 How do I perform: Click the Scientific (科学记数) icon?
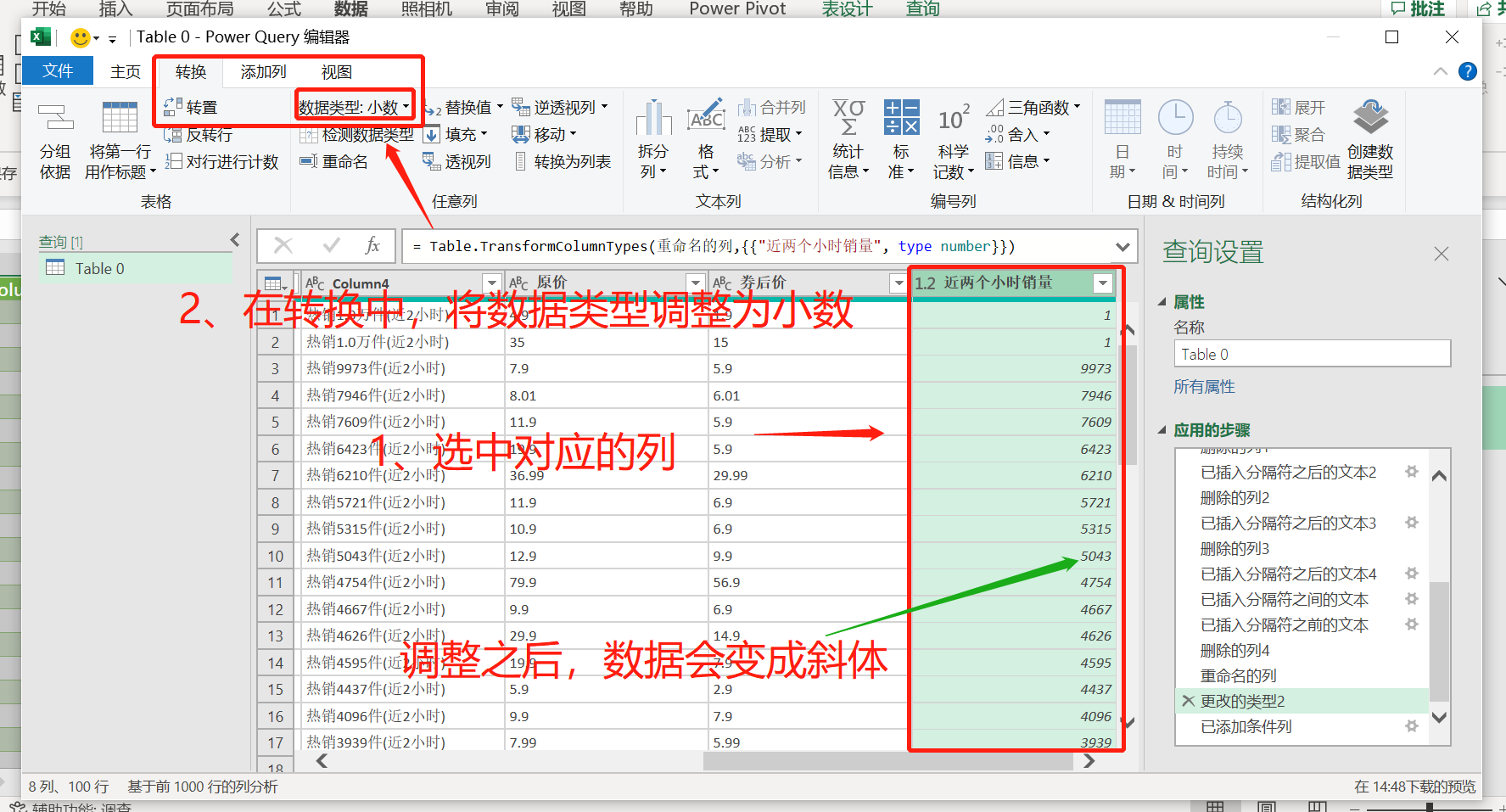(954, 119)
